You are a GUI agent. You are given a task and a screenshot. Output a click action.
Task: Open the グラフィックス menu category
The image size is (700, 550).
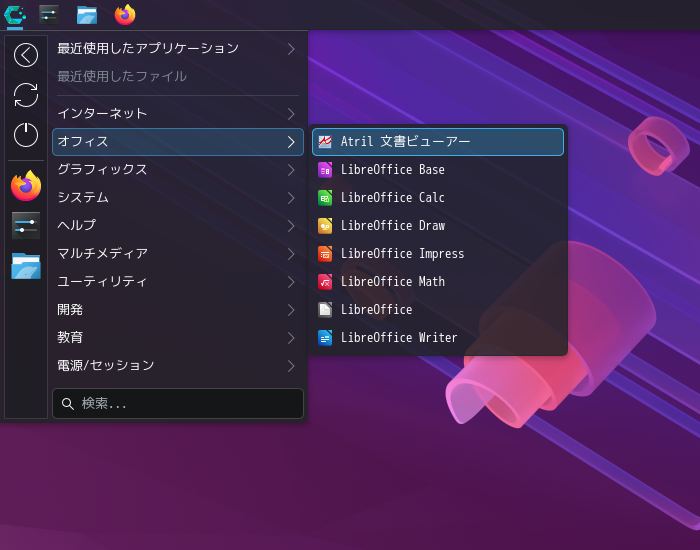pyautogui.click(x=178, y=170)
